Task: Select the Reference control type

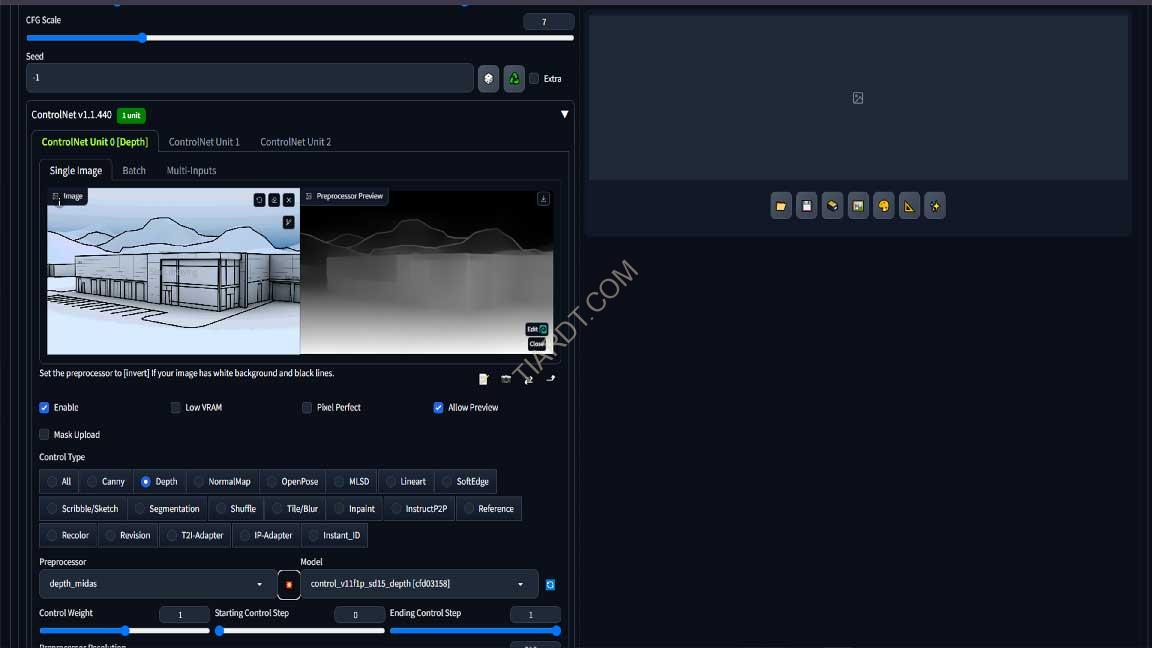Action: tap(489, 508)
